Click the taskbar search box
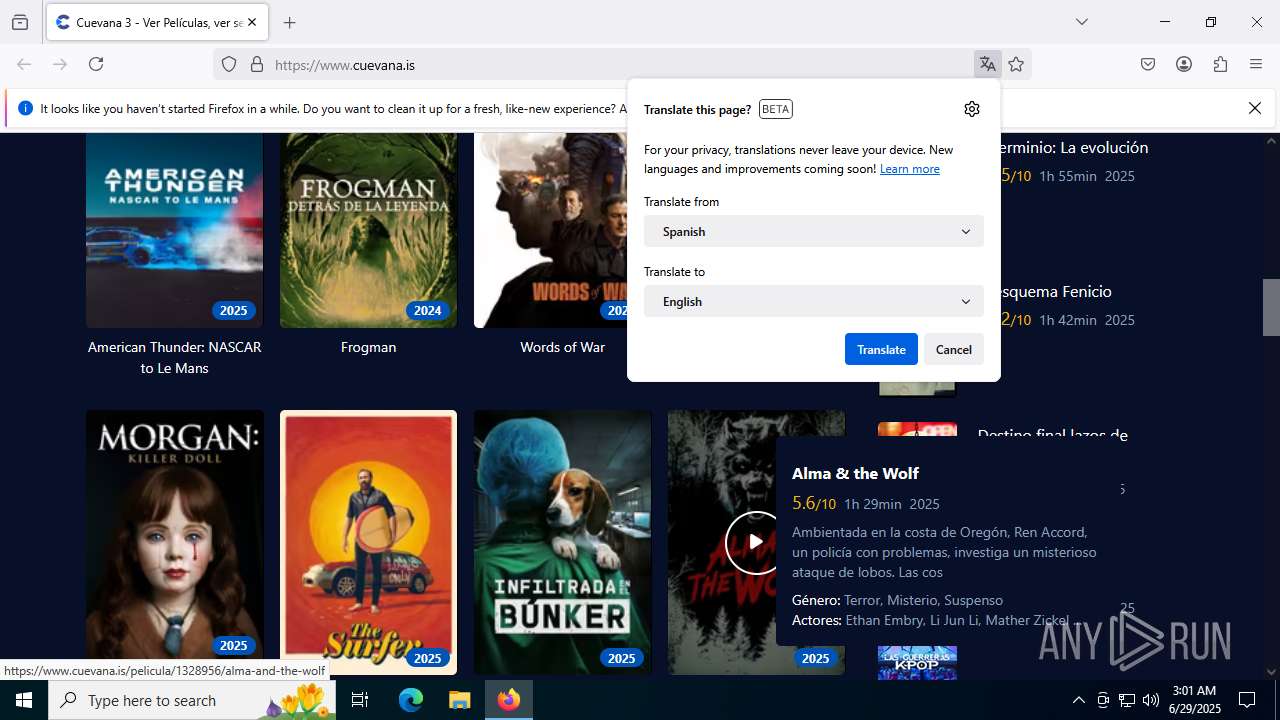The height and width of the screenshot is (720, 1280). point(192,700)
